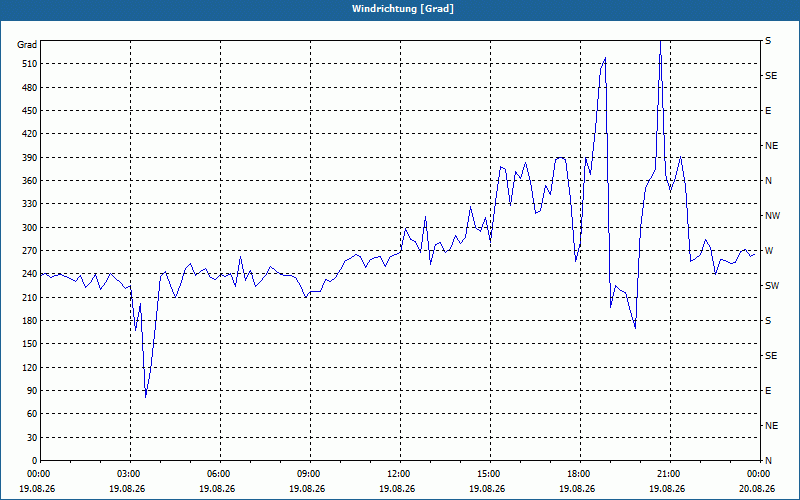The image size is (800, 500).
Task: Click the 19.08.26 date under 18:00
Action: click(x=577, y=489)
